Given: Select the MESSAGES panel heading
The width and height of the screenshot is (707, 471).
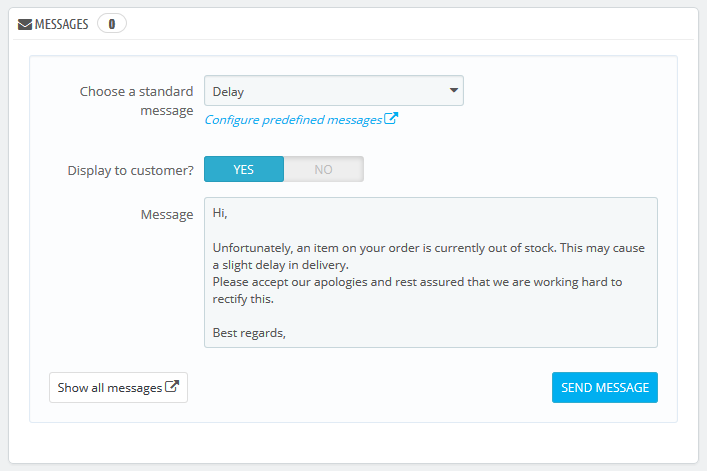Looking at the screenshot, I should tap(61, 24).
